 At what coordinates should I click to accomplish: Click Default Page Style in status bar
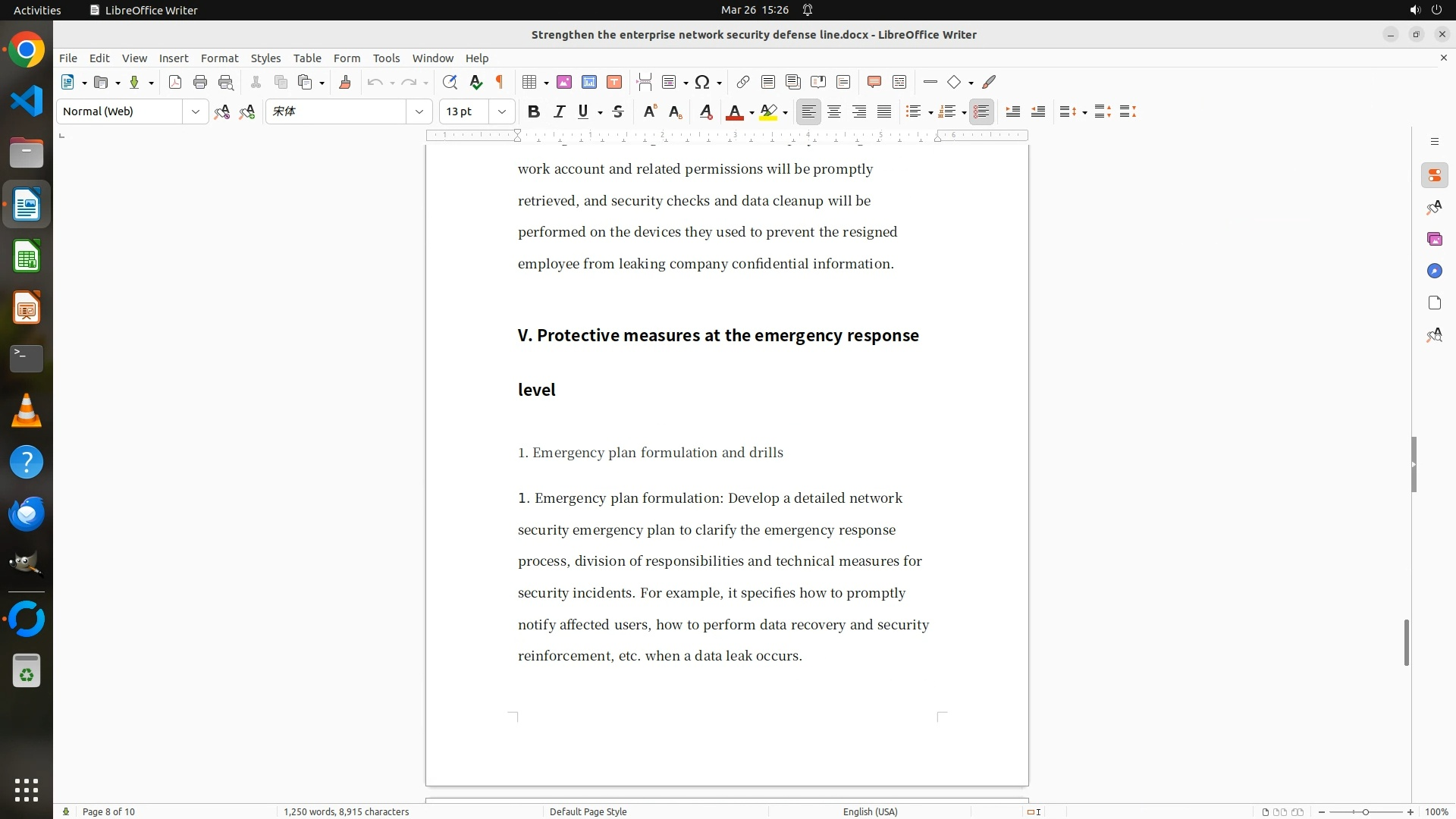[588, 811]
